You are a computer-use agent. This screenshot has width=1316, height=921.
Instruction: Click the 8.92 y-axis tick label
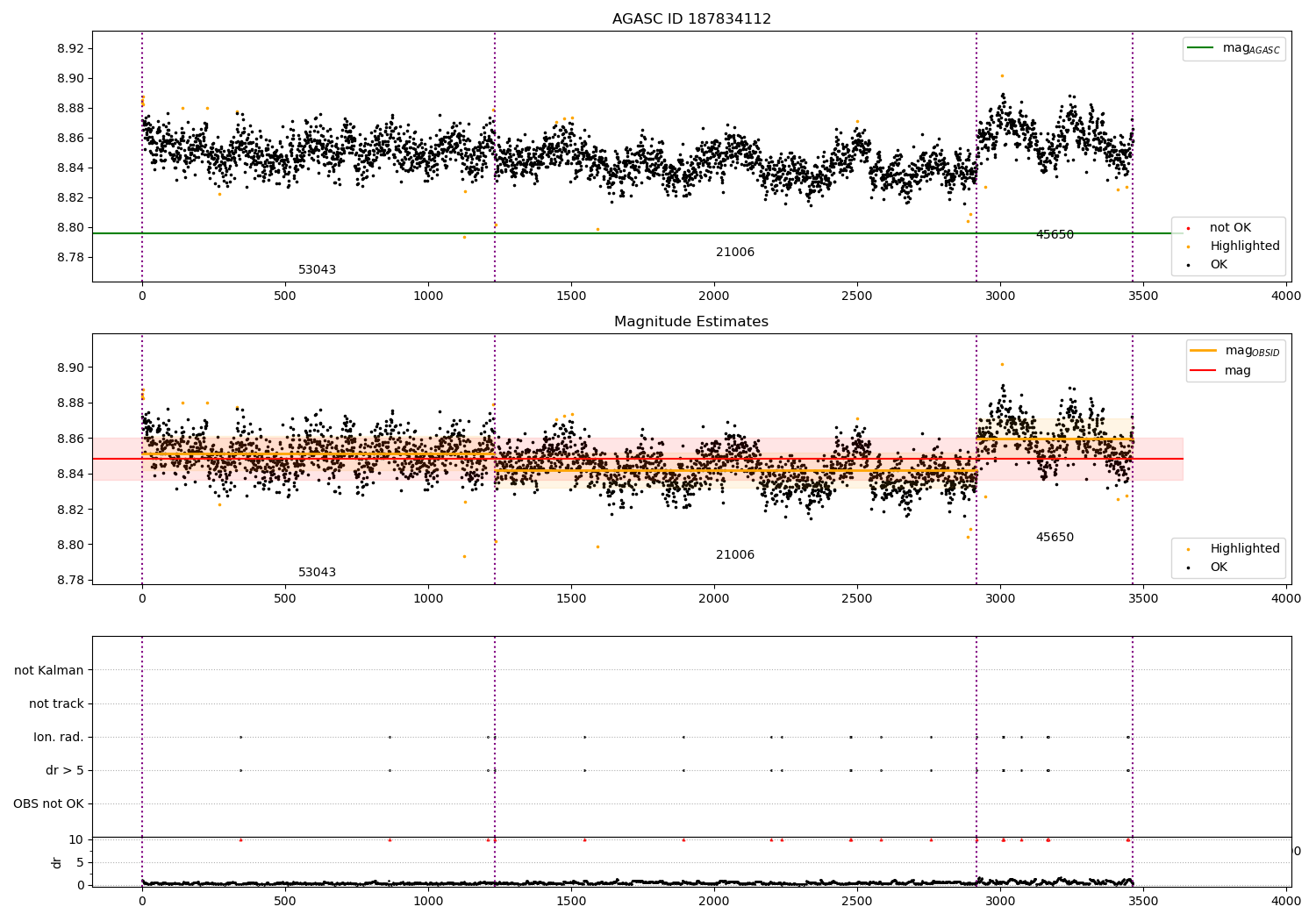(70, 48)
